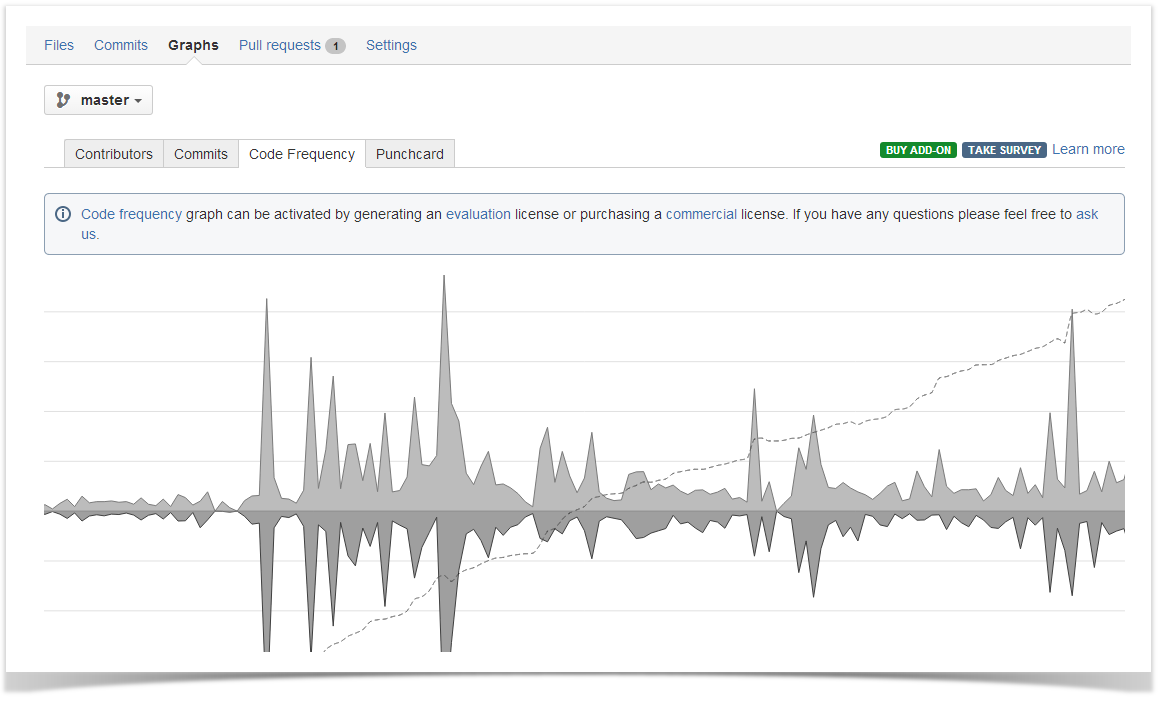Image resolution: width=1165 pixels, height=701 pixels.
Task: Select the Code Frequency graph tab
Action: pos(302,154)
